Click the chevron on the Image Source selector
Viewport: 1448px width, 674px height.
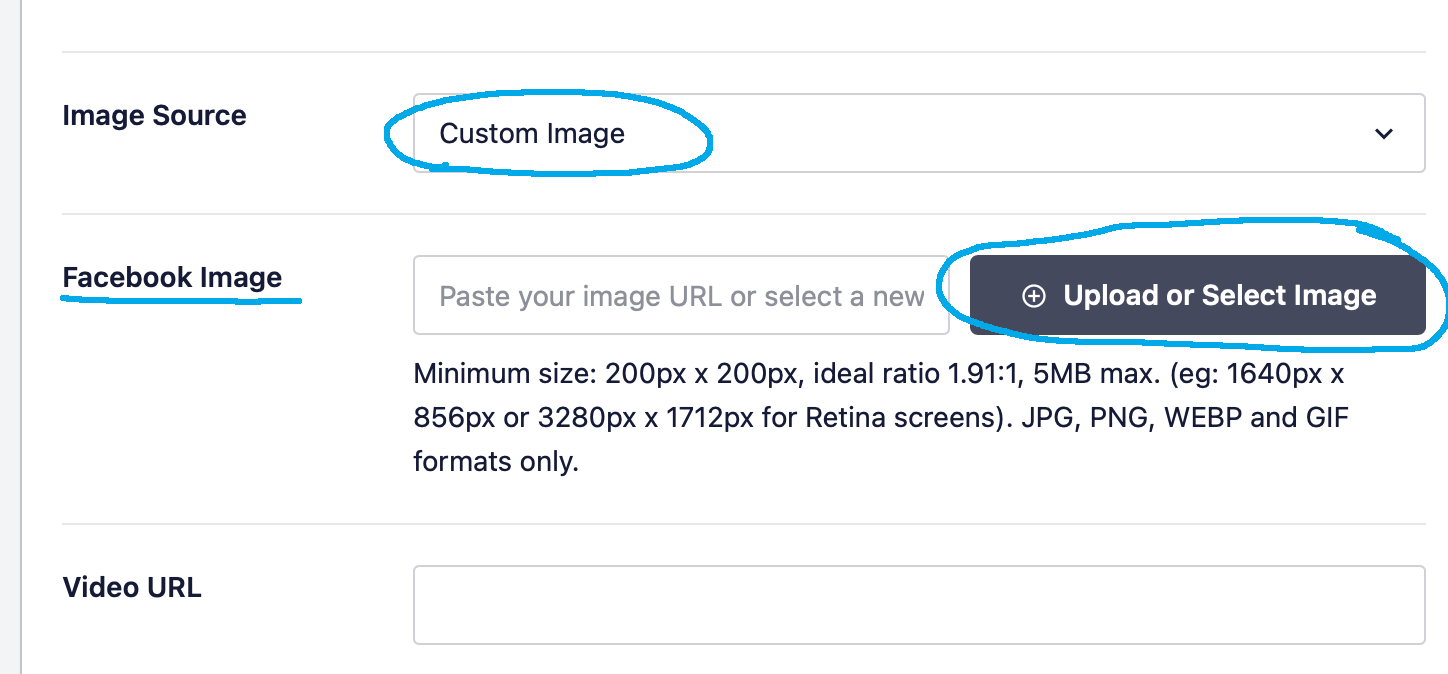coord(1384,133)
